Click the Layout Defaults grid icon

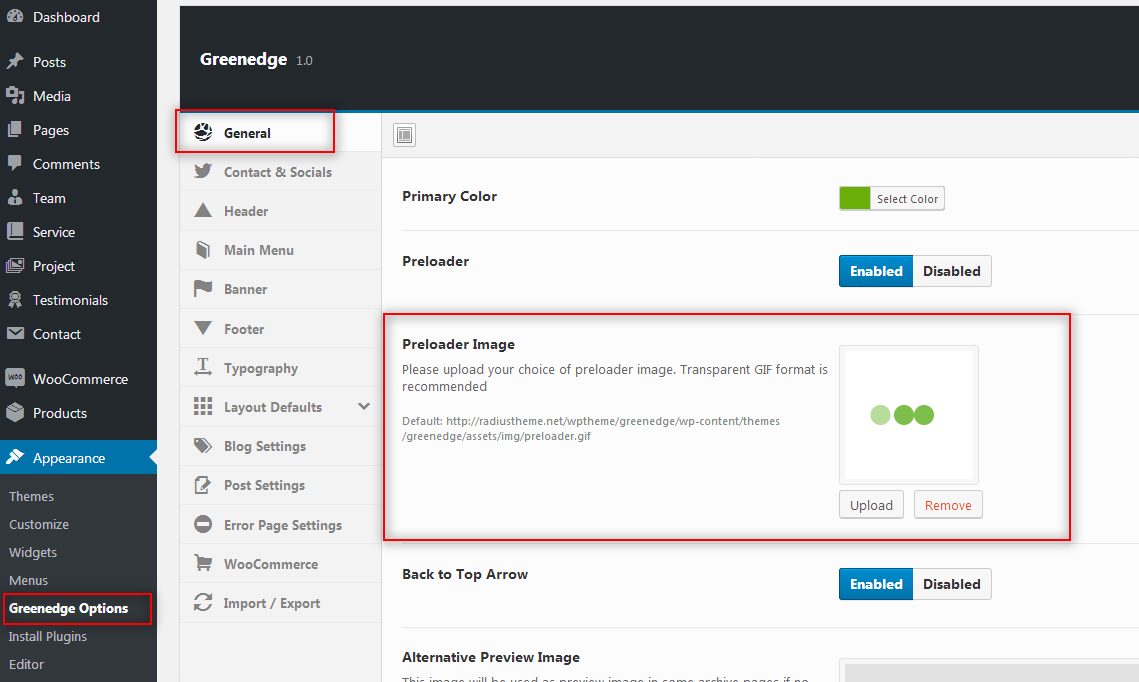[203, 407]
